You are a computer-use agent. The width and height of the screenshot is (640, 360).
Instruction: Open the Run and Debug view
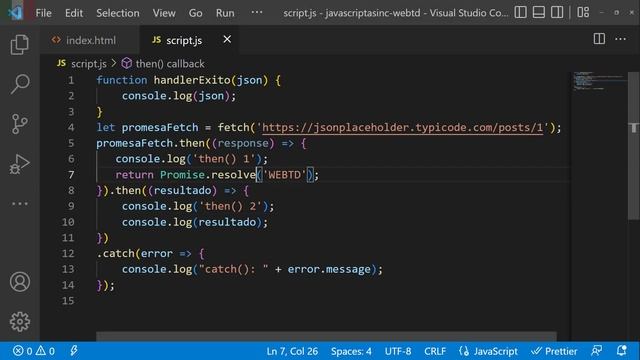point(20,164)
